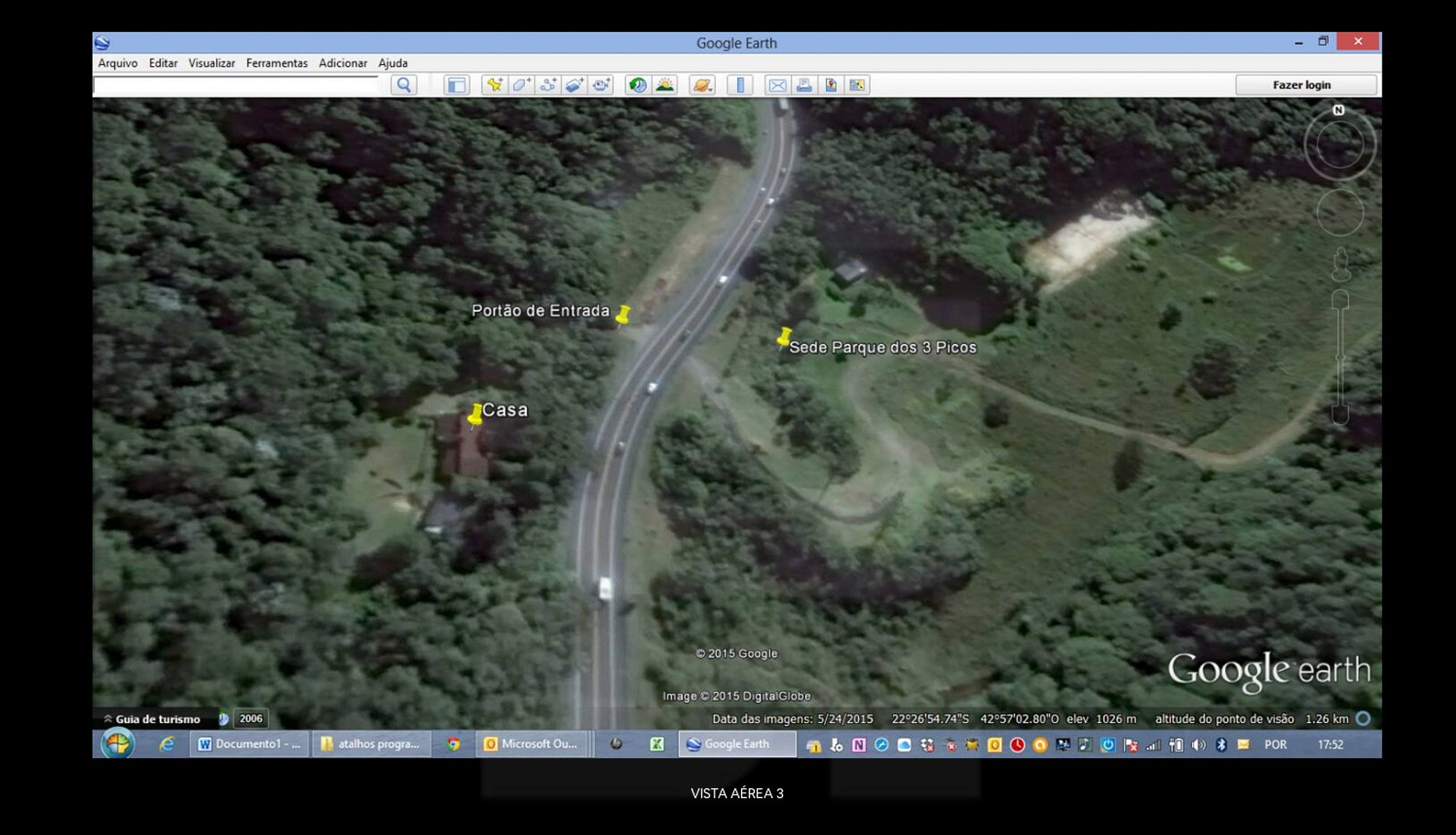
Task: Open the planet switcher dropdown
Action: (x=702, y=85)
